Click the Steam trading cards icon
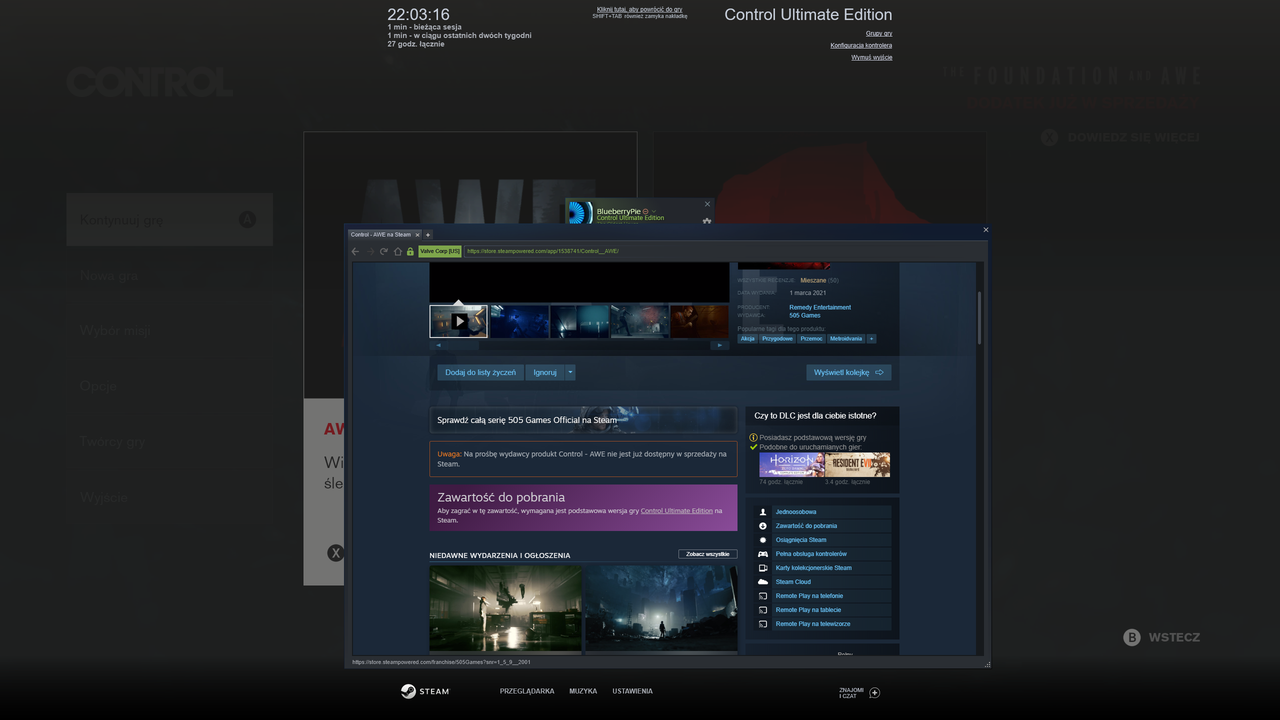 click(763, 568)
